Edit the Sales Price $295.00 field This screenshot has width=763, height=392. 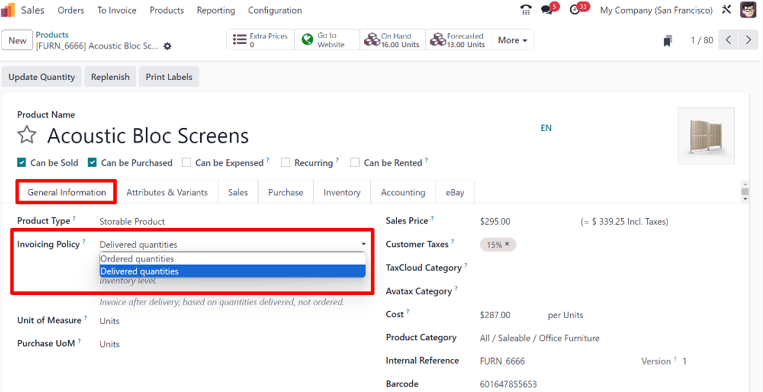[x=495, y=221]
